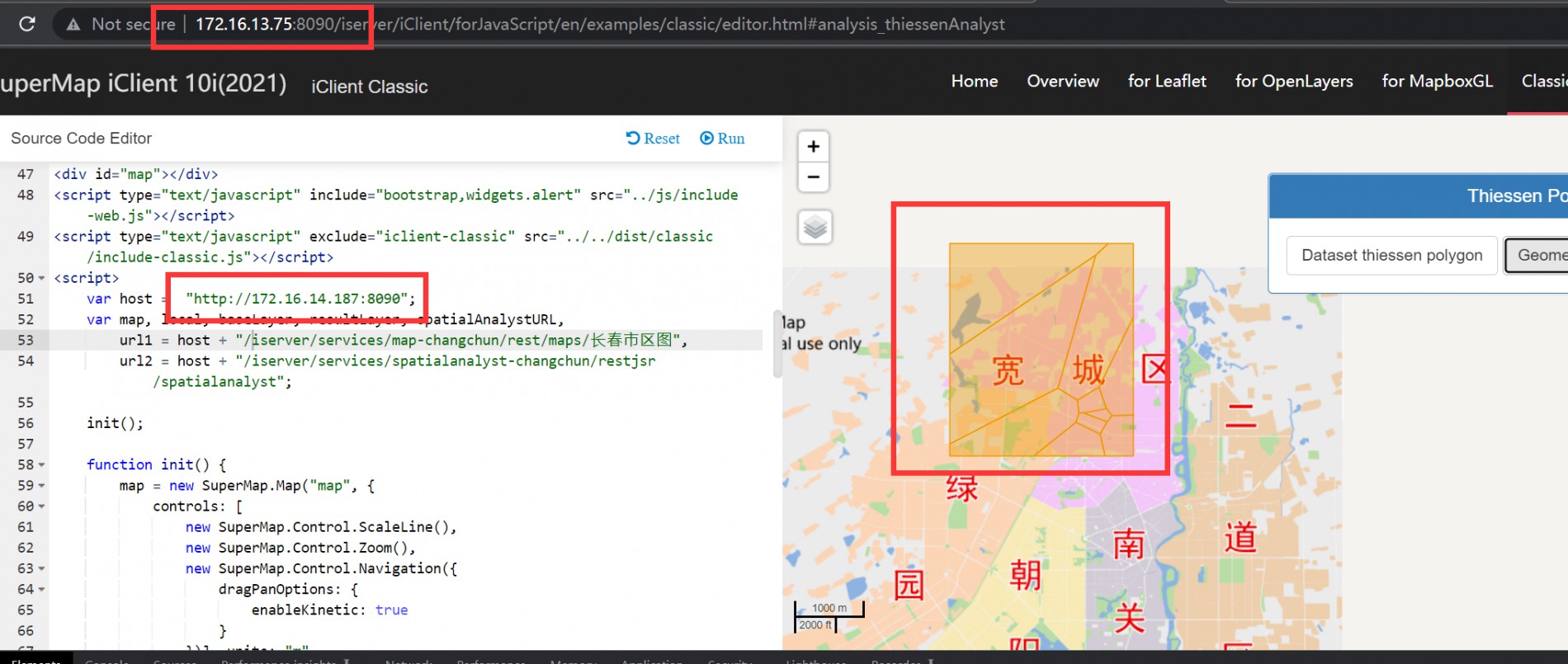Click line number 53 in gutter

(x=26, y=340)
